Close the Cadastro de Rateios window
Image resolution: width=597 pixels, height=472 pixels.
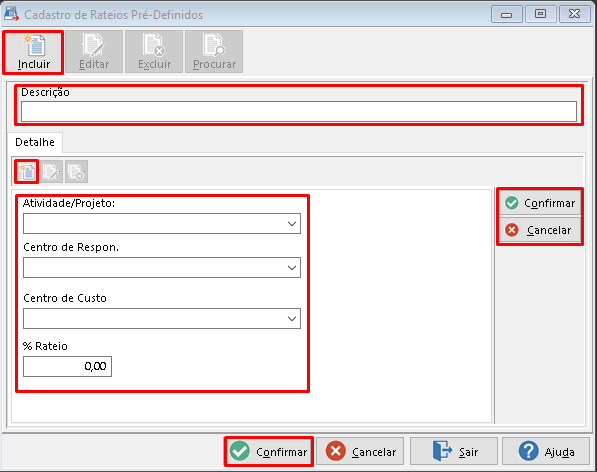click(x=574, y=14)
